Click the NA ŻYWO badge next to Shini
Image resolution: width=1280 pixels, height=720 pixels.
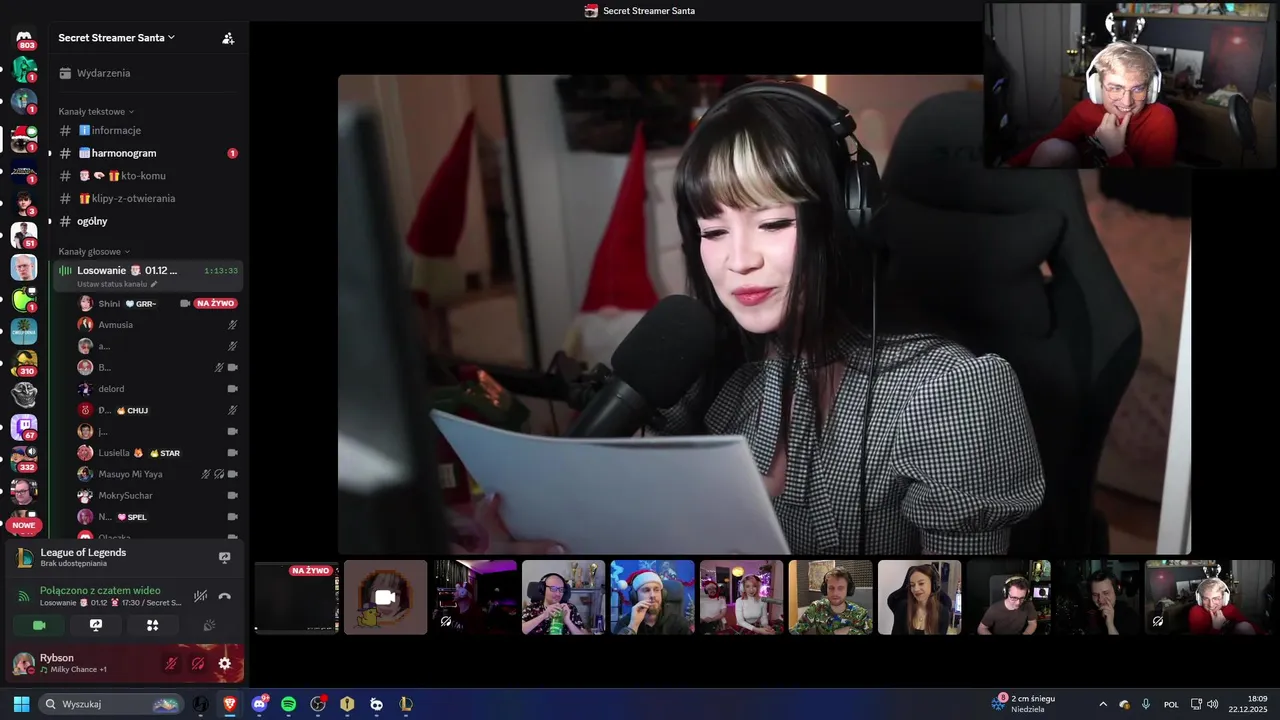[215, 303]
